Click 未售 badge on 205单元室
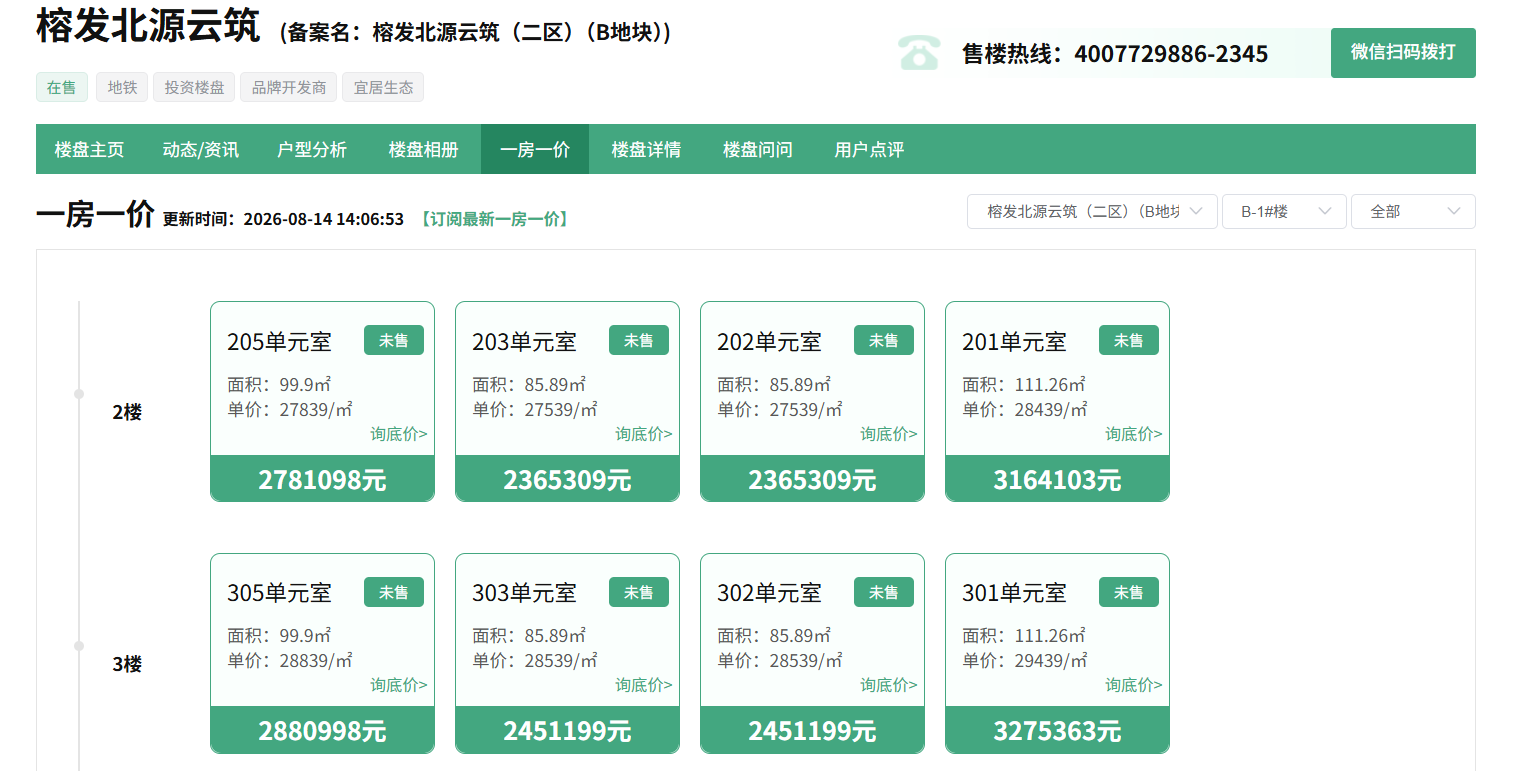 tap(394, 340)
